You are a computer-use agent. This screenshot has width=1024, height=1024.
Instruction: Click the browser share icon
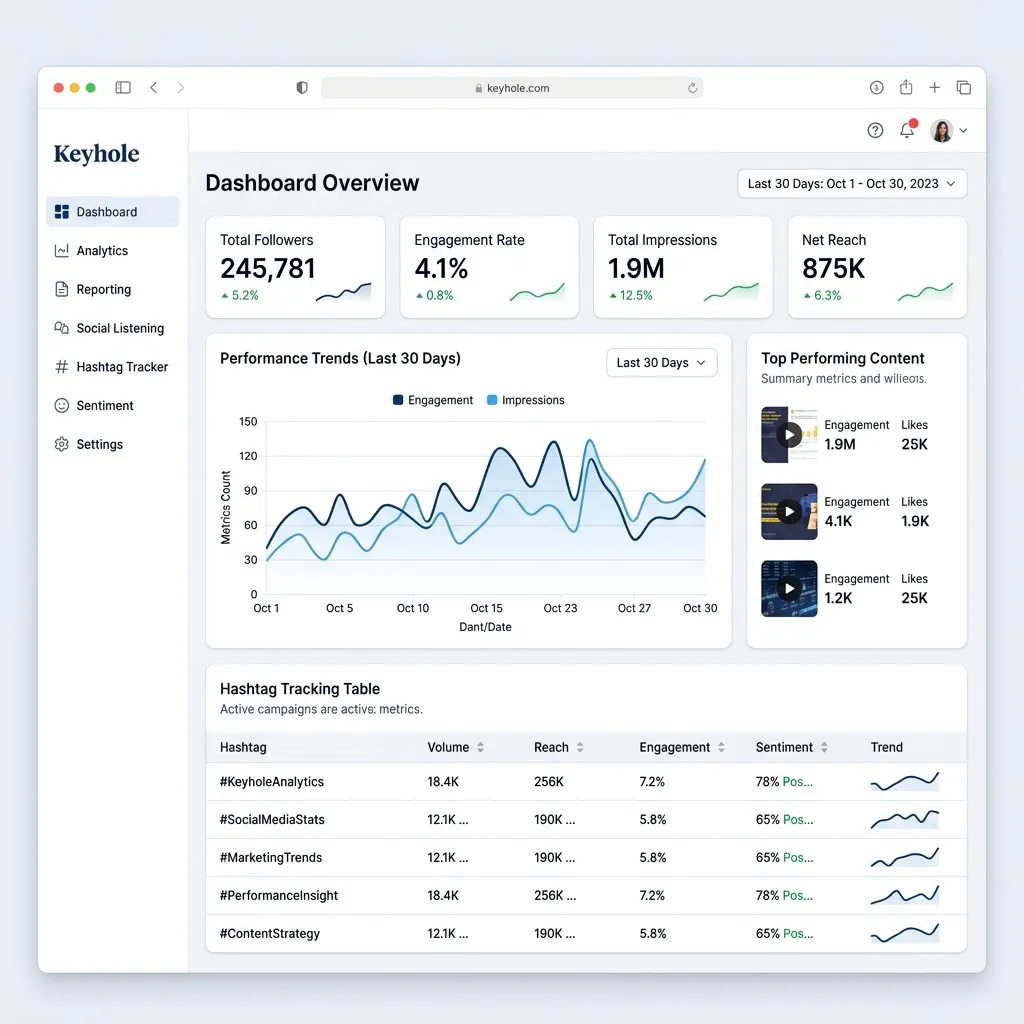pyautogui.click(x=906, y=87)
